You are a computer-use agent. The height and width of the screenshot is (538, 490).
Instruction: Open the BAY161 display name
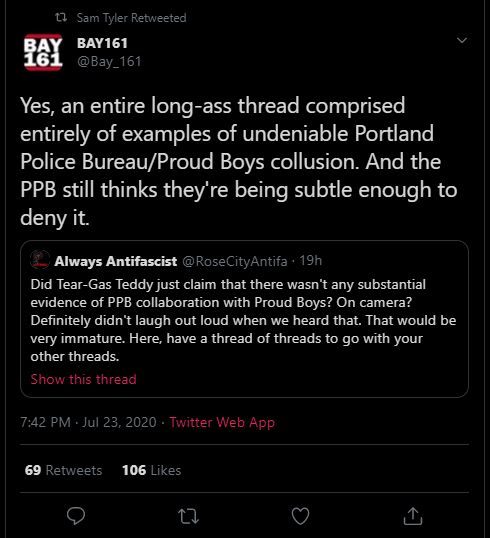click(x=102, y=43)
